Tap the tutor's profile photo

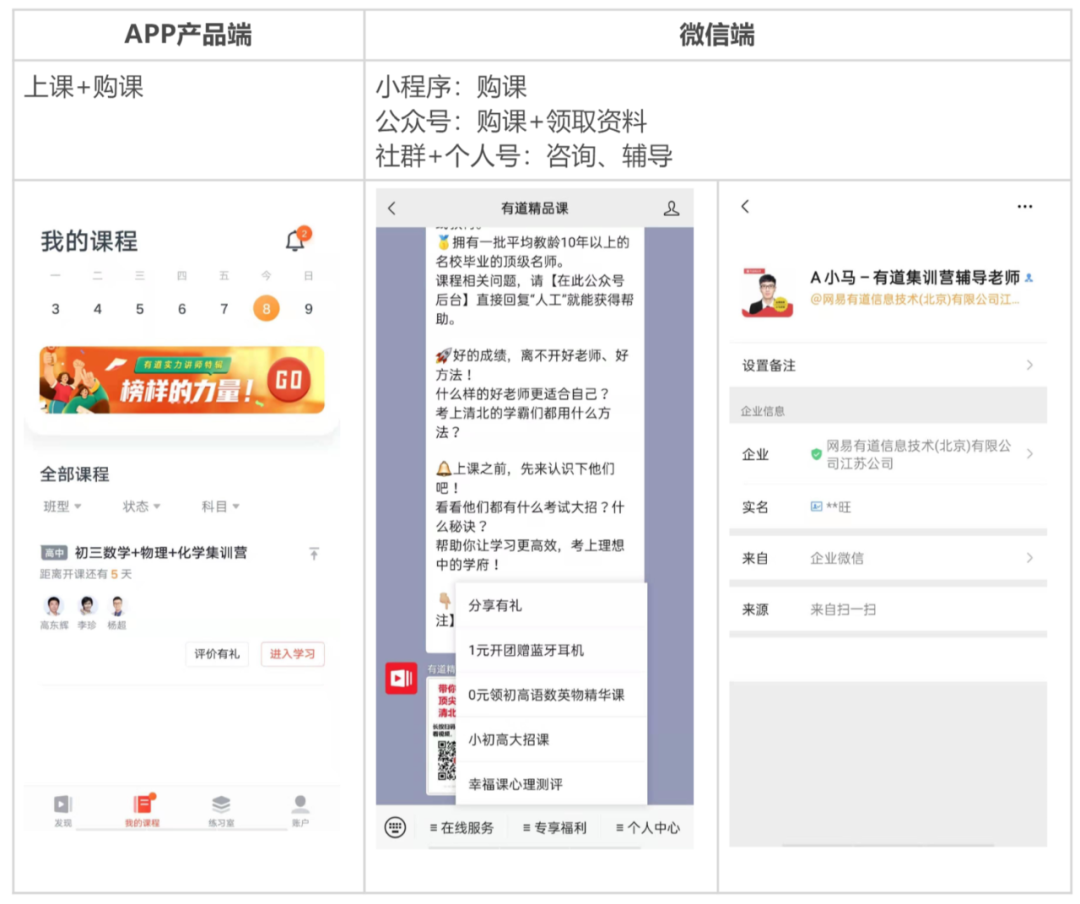pos(767,292)
